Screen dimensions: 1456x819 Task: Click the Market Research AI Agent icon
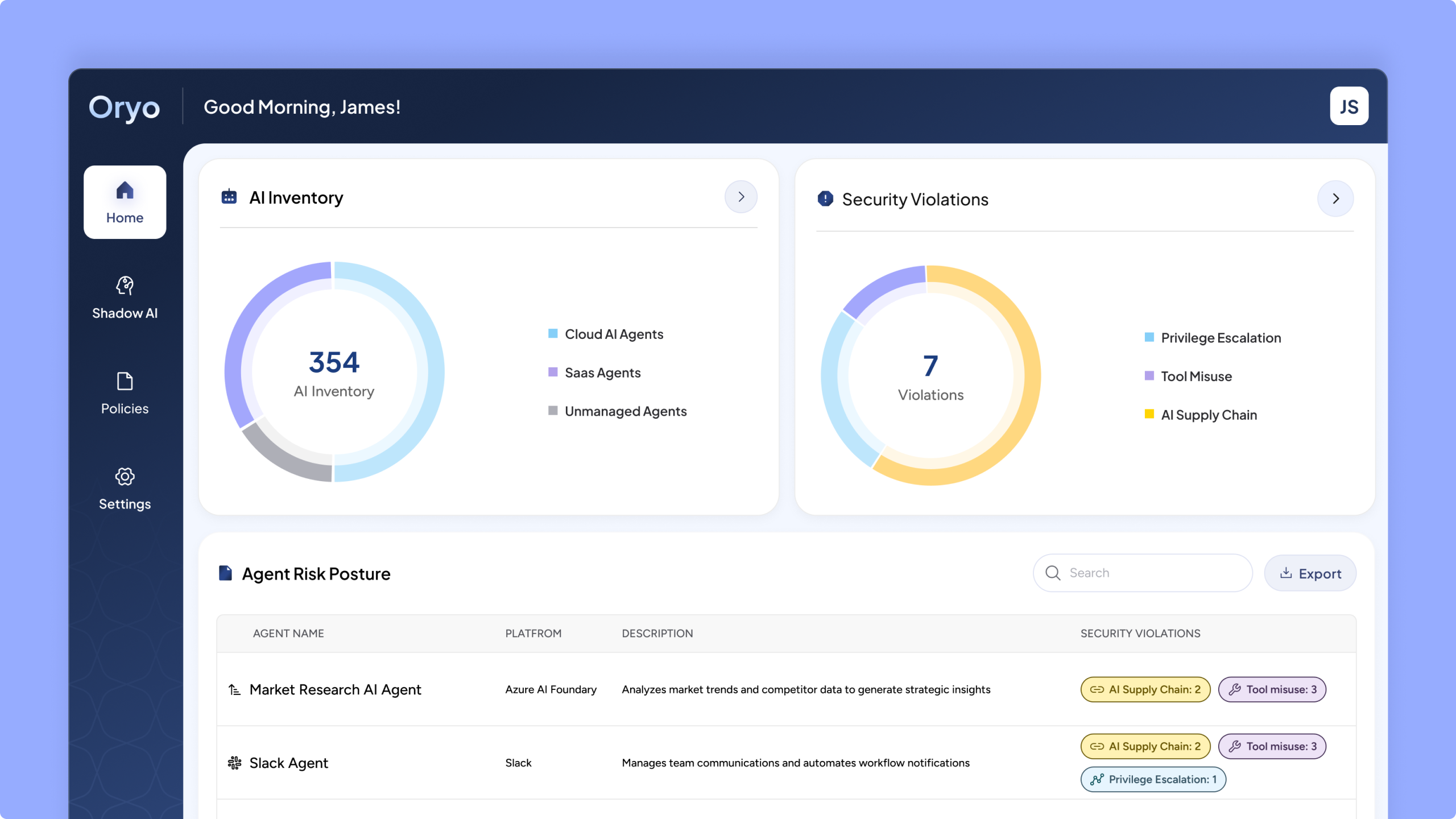click(234, 690)
